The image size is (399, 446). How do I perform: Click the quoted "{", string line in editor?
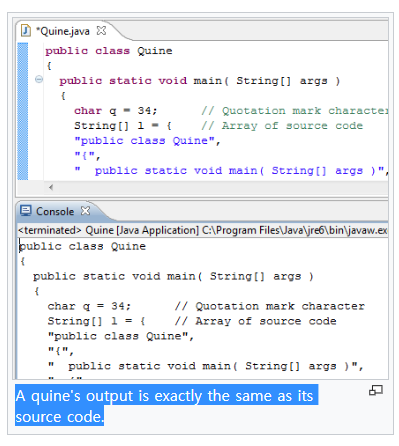coord(87,155)
